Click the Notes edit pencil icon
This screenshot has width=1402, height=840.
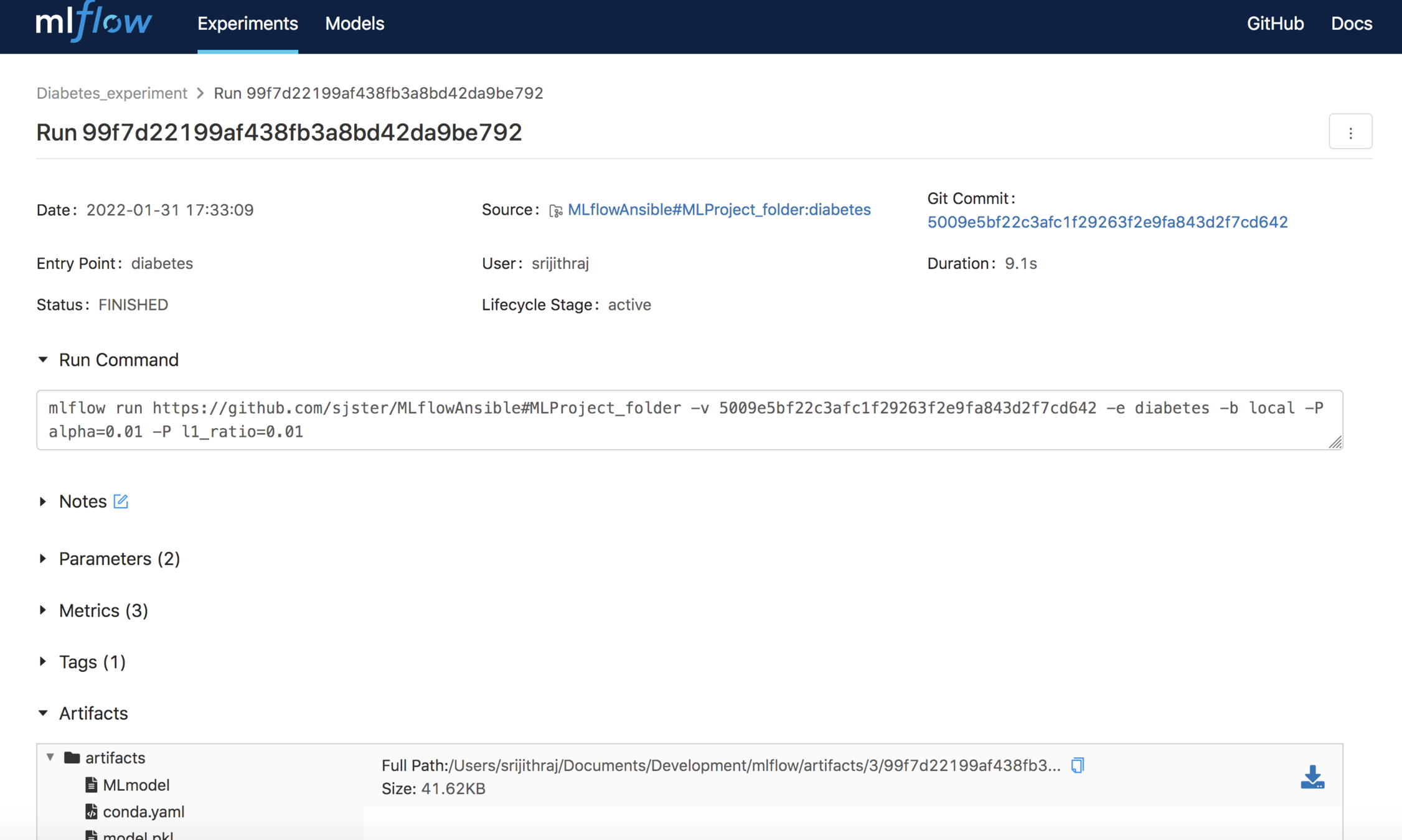tap(121, 502)
